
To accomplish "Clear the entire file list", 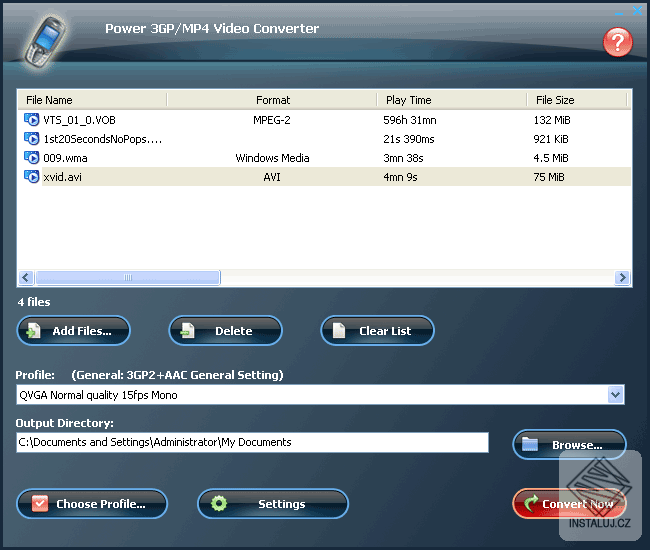I will [x=377, y=331].
